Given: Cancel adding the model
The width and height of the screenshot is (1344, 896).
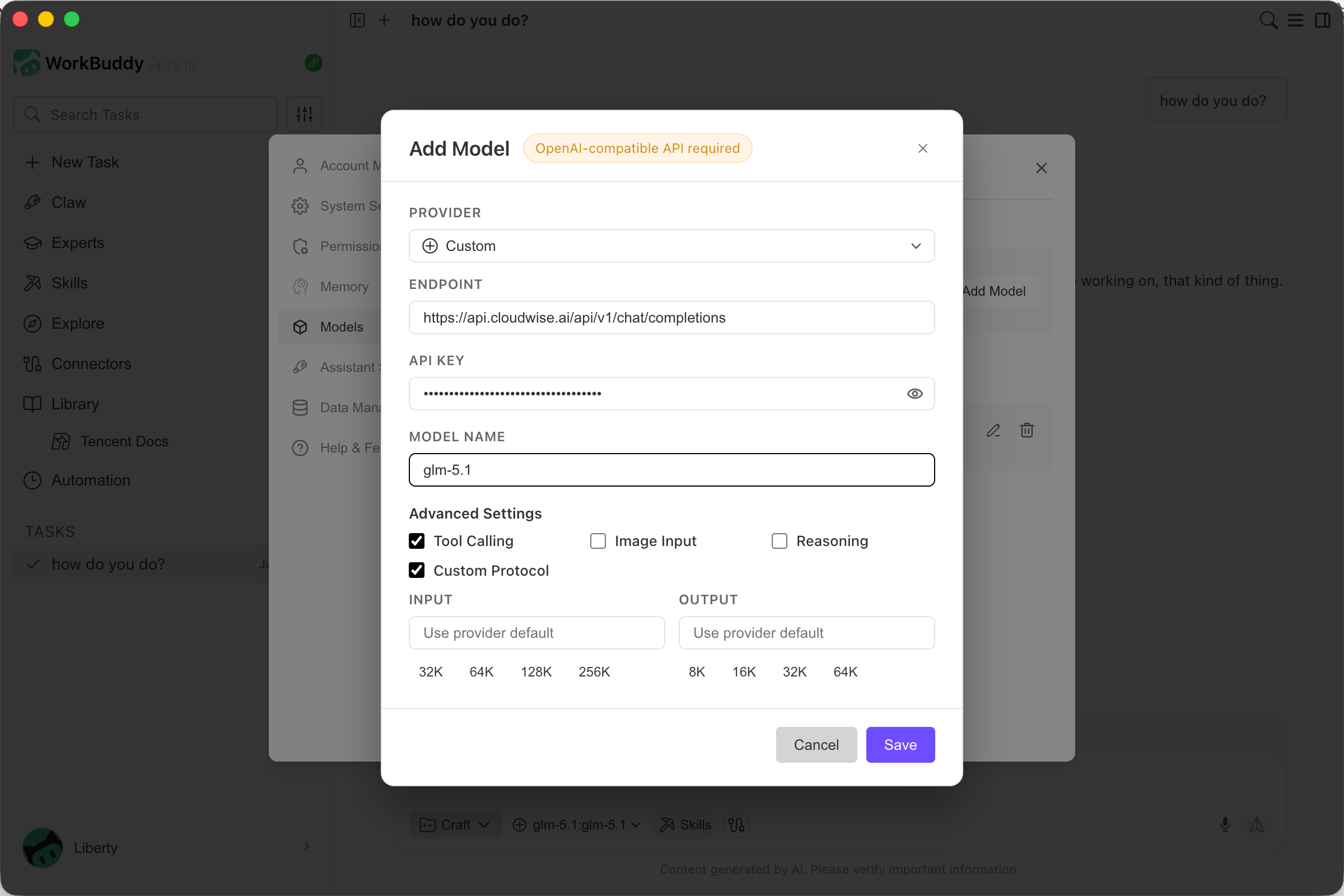Looking at the screenshot, I should point(816,745).
